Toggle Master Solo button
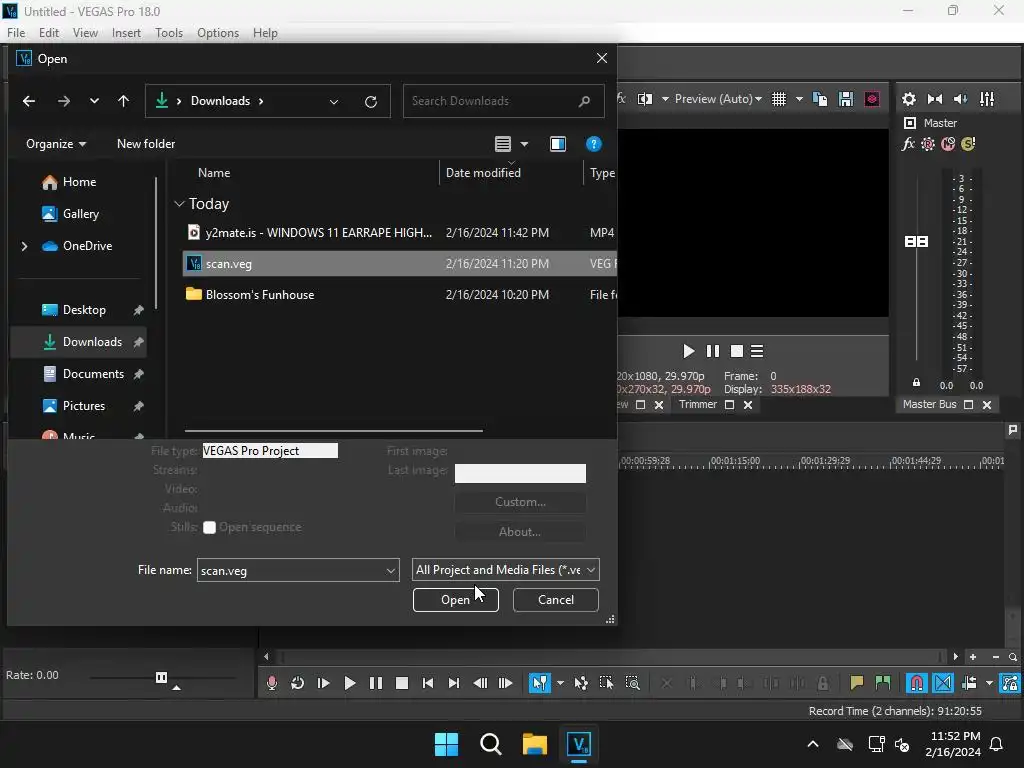Screen dimensions: 1024x768 click(968, 144)
